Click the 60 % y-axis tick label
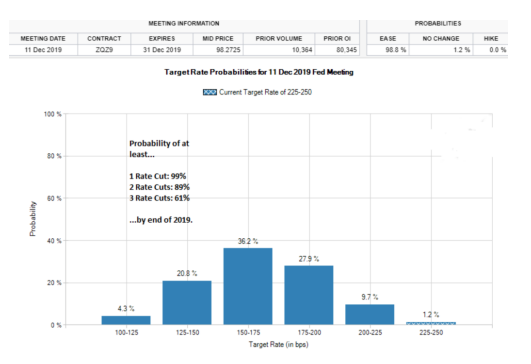531x364 pixels. point(54,198)
